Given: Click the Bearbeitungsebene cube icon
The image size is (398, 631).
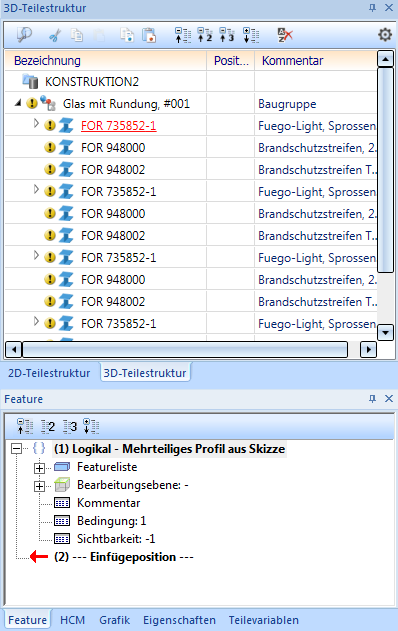Looking at the screenshot, I should tap(62, 485).
